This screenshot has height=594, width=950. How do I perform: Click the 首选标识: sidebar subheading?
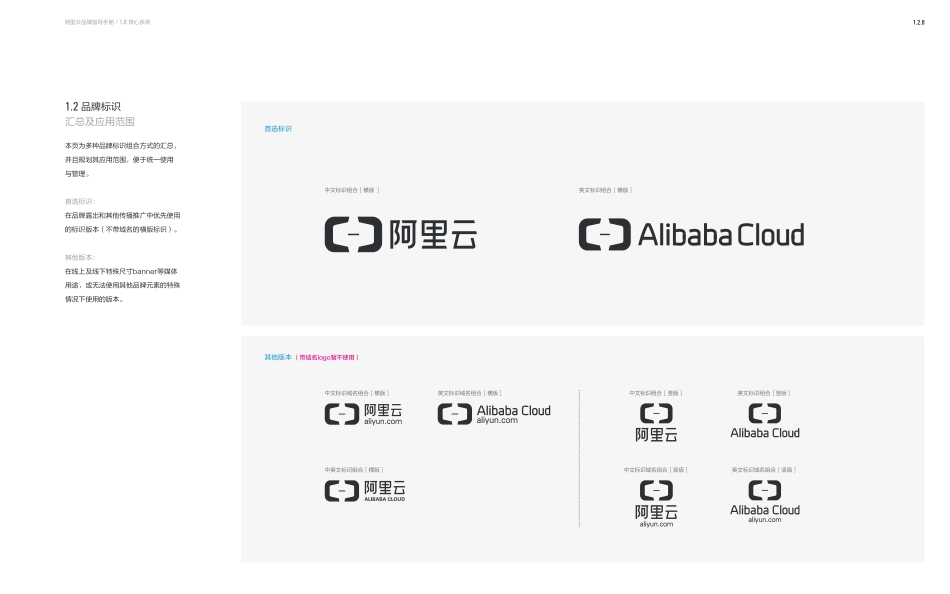(x=80, y=201)
